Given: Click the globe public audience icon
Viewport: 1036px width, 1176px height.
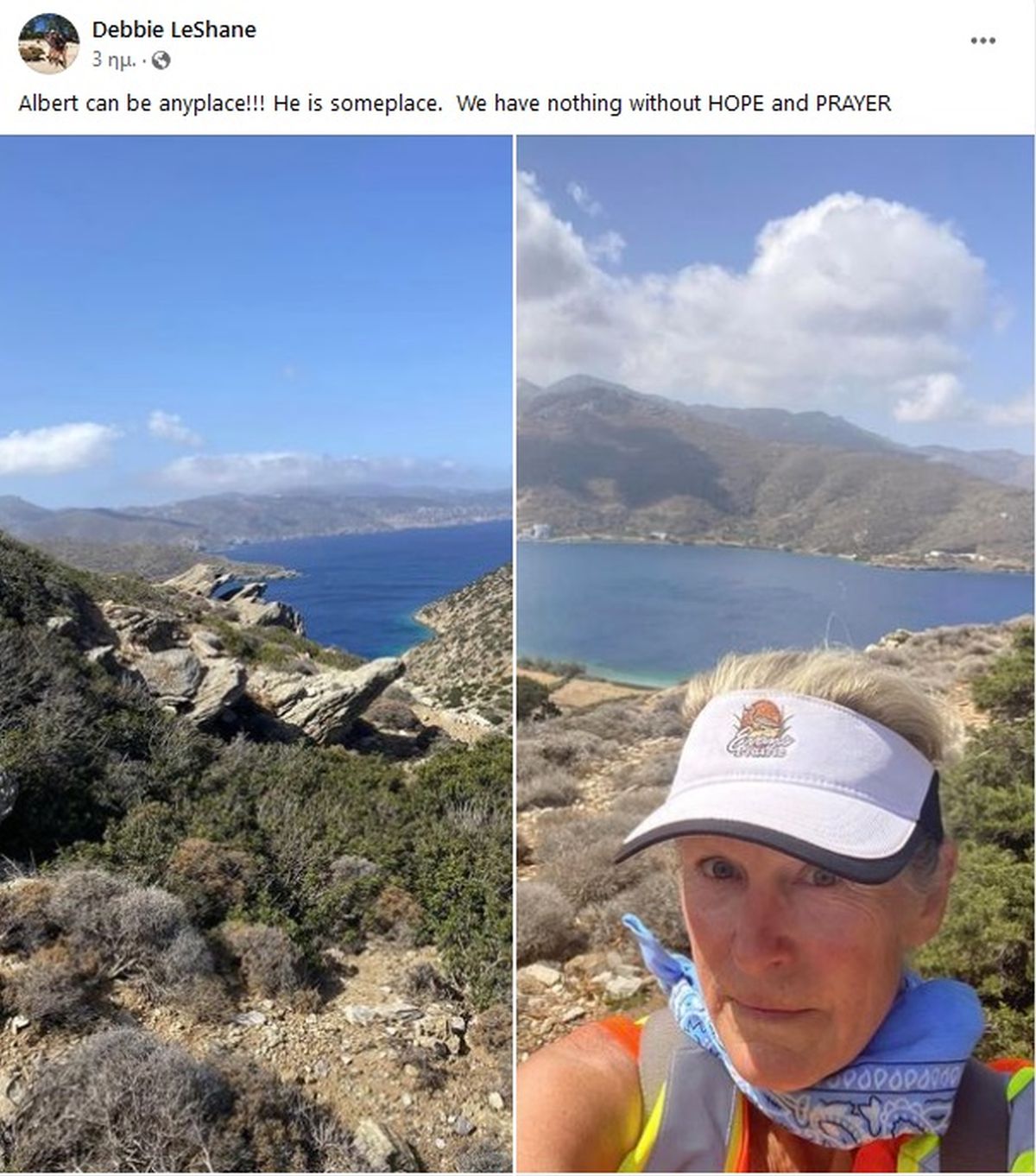Looking at the screenshot, I should tap(161, 60).
